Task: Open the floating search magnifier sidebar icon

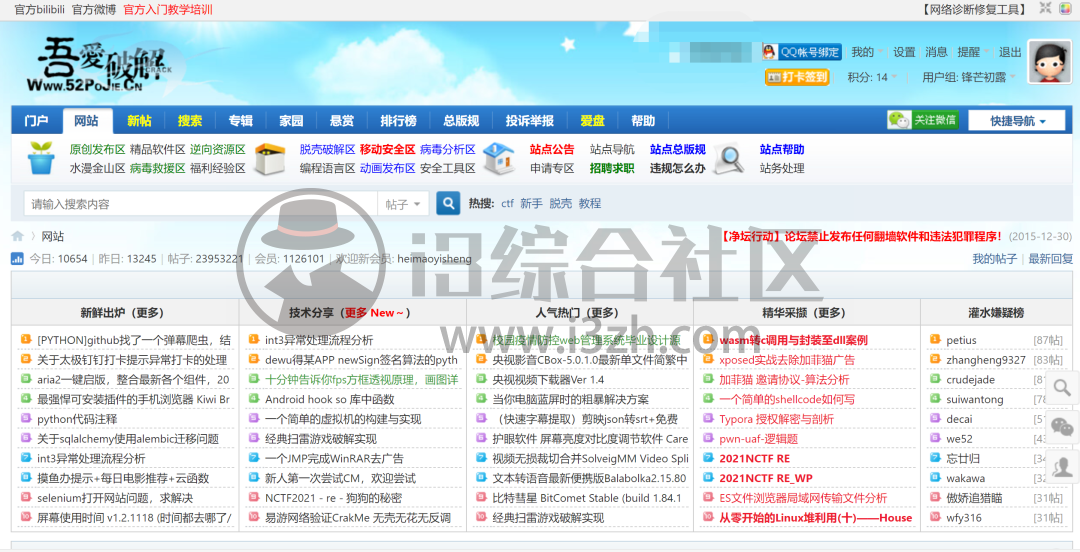Action: pyautogui.click(x=1062, y=388)
